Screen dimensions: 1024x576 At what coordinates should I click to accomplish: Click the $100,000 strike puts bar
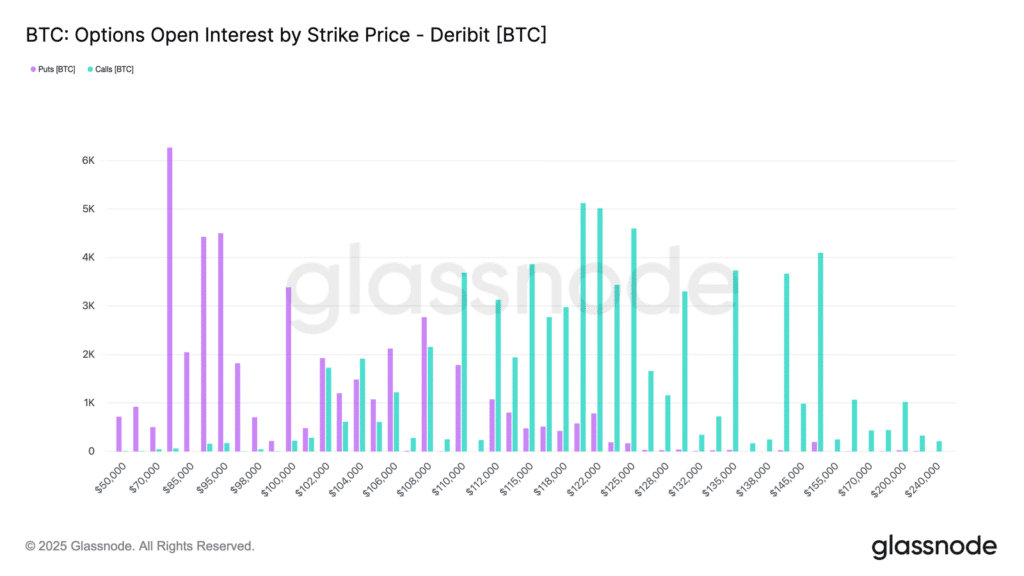click(288, 369)
